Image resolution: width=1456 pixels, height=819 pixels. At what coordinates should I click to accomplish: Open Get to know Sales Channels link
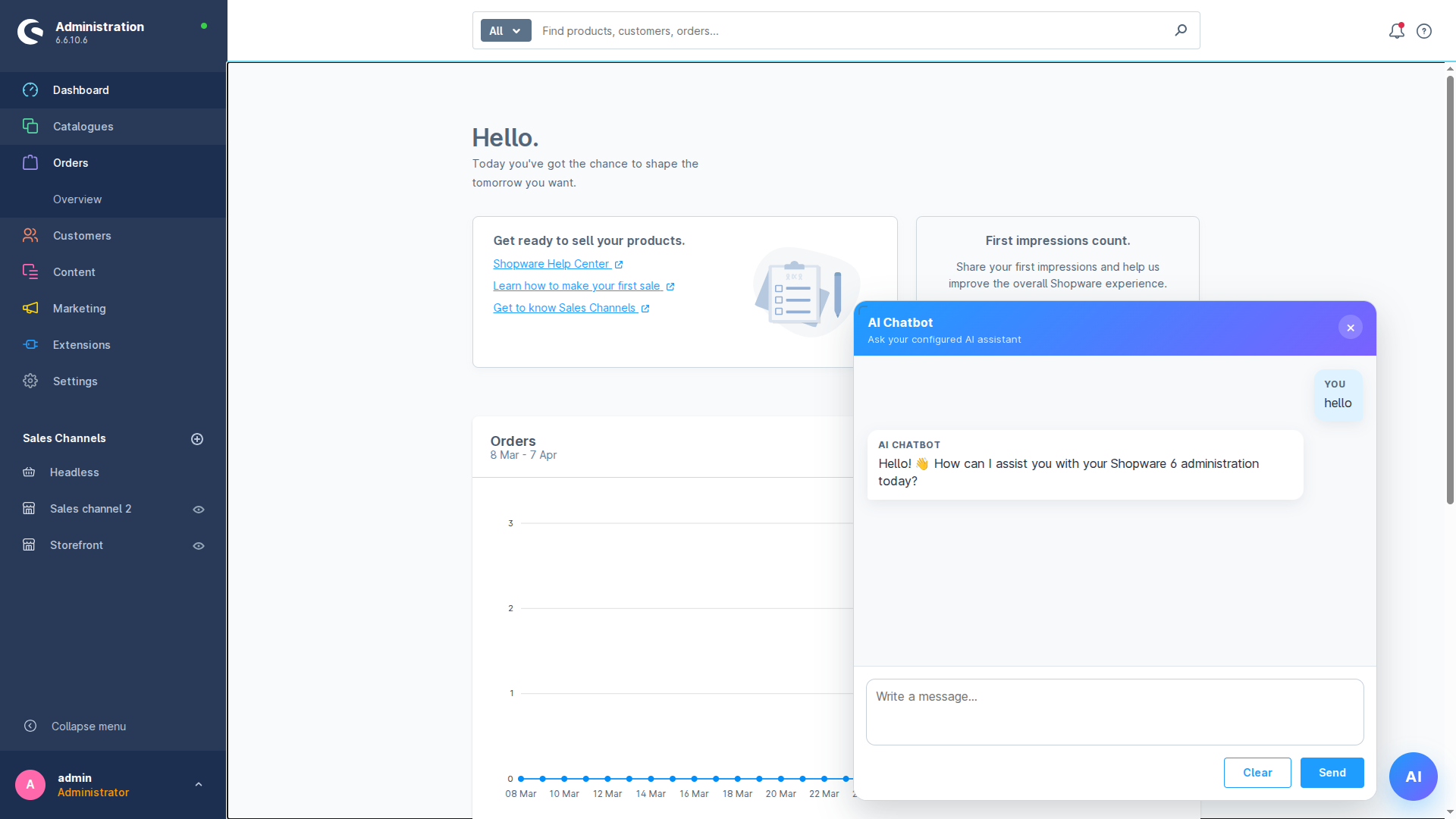click(x=565, y=308)
